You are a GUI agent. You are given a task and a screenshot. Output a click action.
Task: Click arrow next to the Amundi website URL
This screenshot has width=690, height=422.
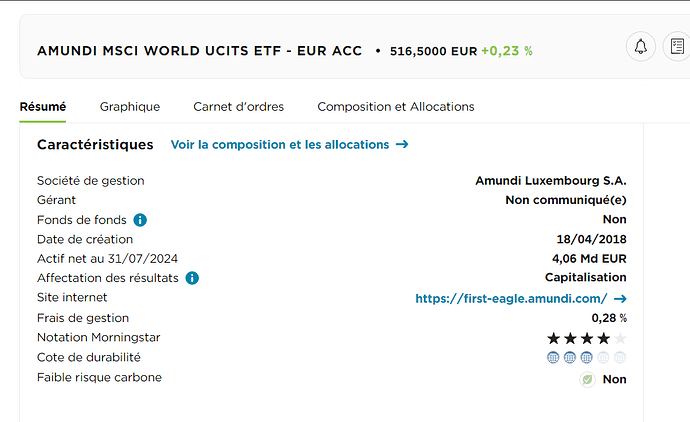point(620,299)
